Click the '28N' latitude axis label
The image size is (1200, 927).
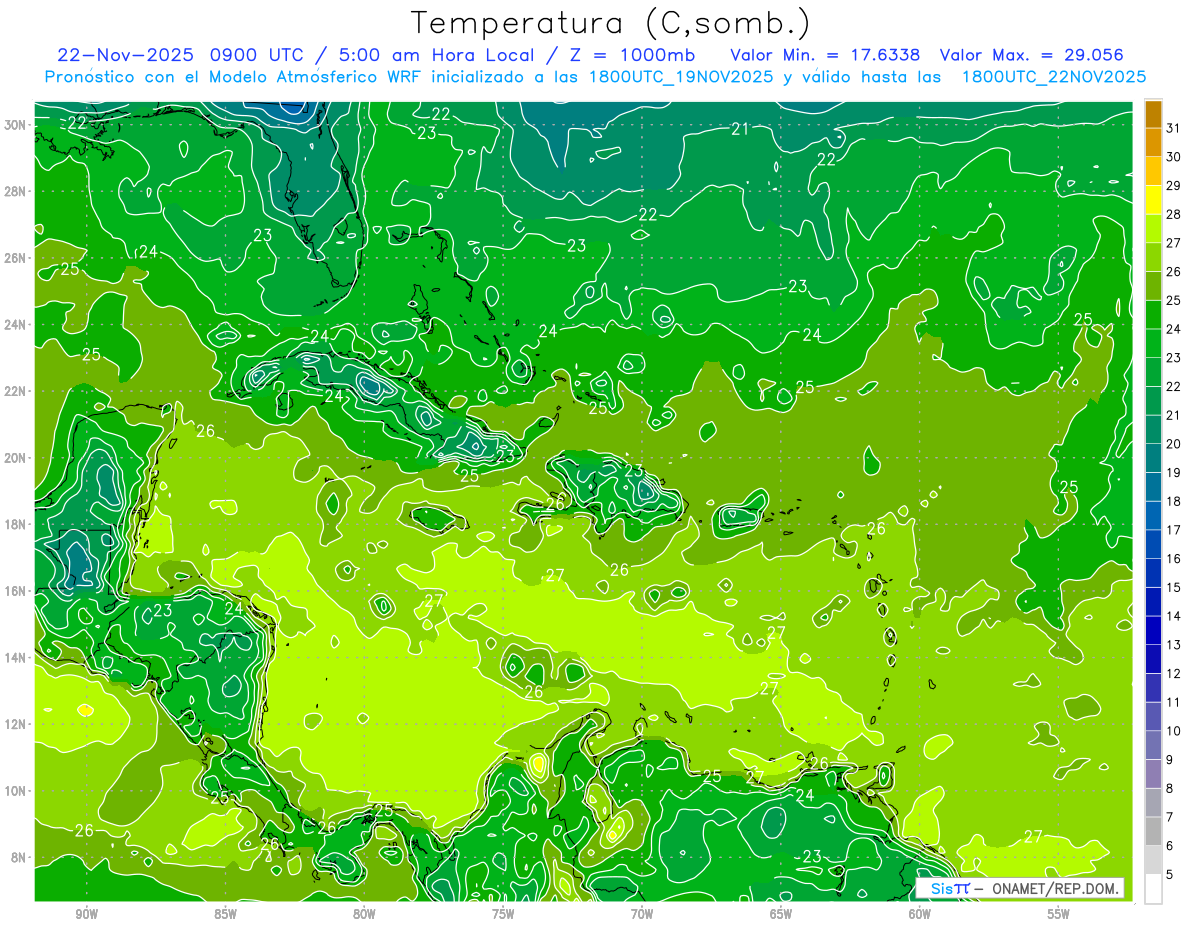click(x=15, y=191)
